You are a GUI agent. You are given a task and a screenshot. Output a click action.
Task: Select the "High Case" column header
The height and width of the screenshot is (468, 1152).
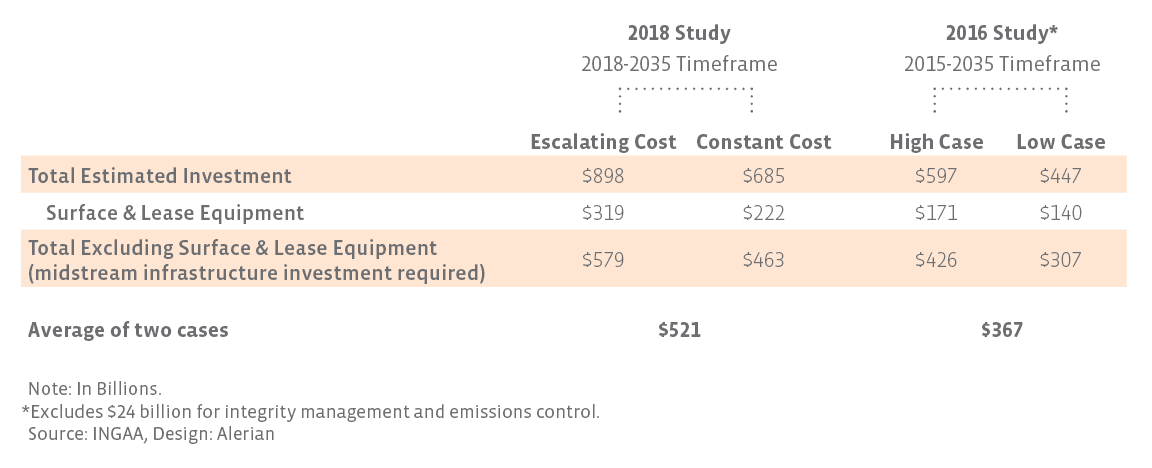[x=936, y=142]
